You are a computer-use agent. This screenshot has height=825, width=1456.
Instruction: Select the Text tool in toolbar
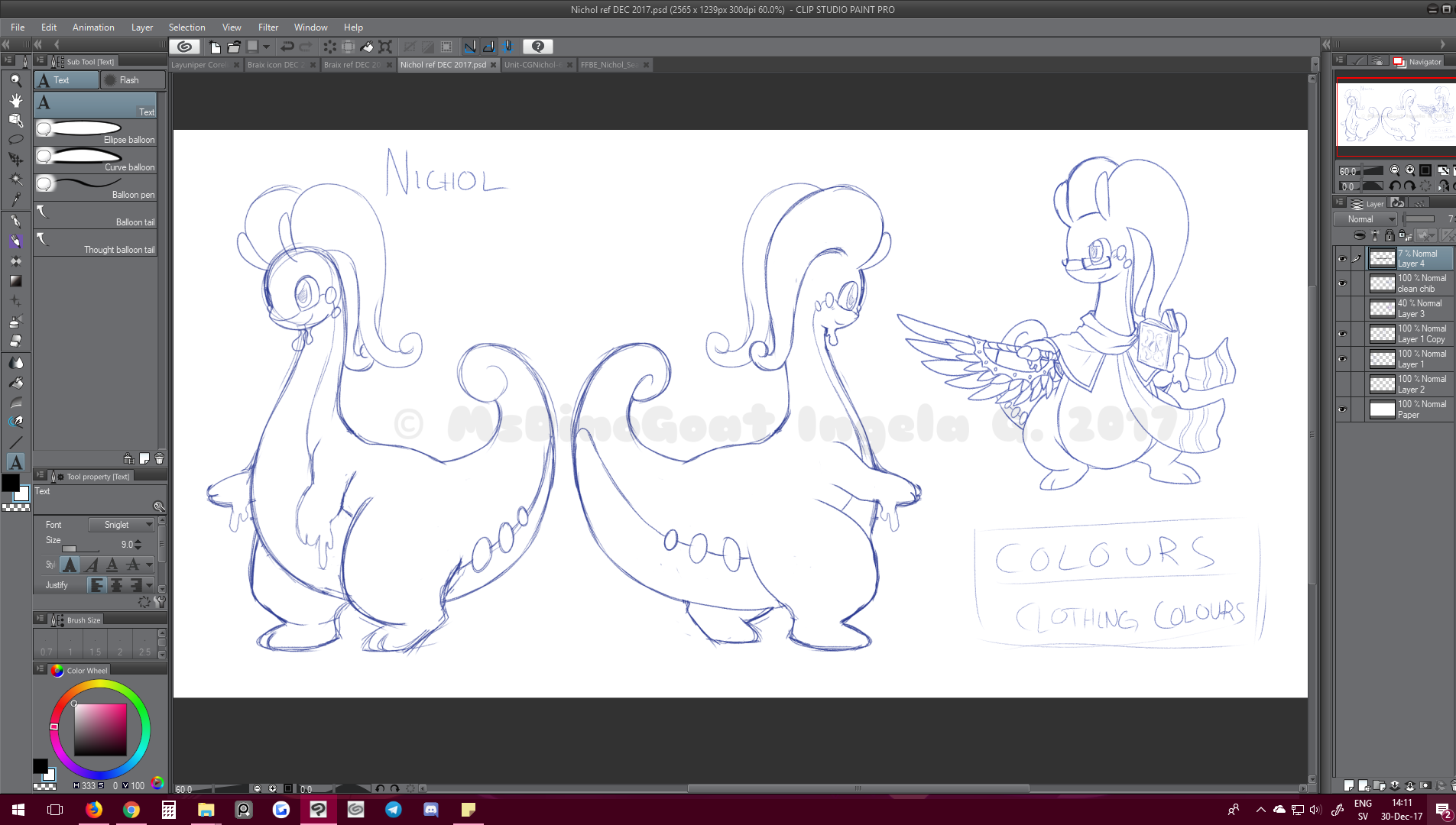coord(15,462)
